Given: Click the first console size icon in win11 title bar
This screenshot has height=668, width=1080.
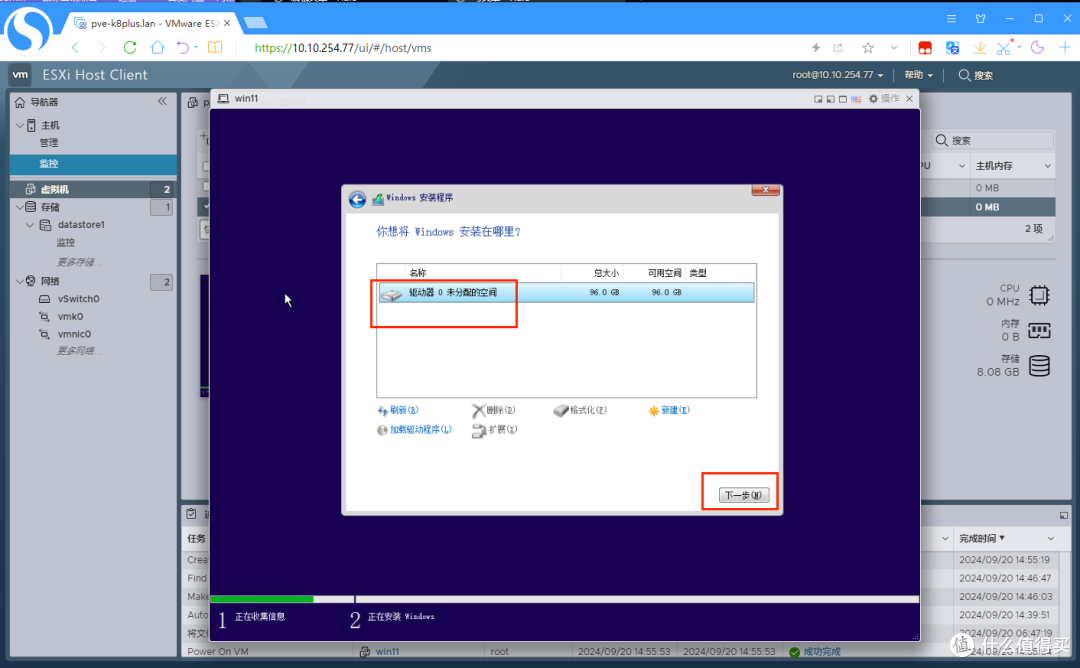Looking at the screenshot, I should tap(818, 99).
